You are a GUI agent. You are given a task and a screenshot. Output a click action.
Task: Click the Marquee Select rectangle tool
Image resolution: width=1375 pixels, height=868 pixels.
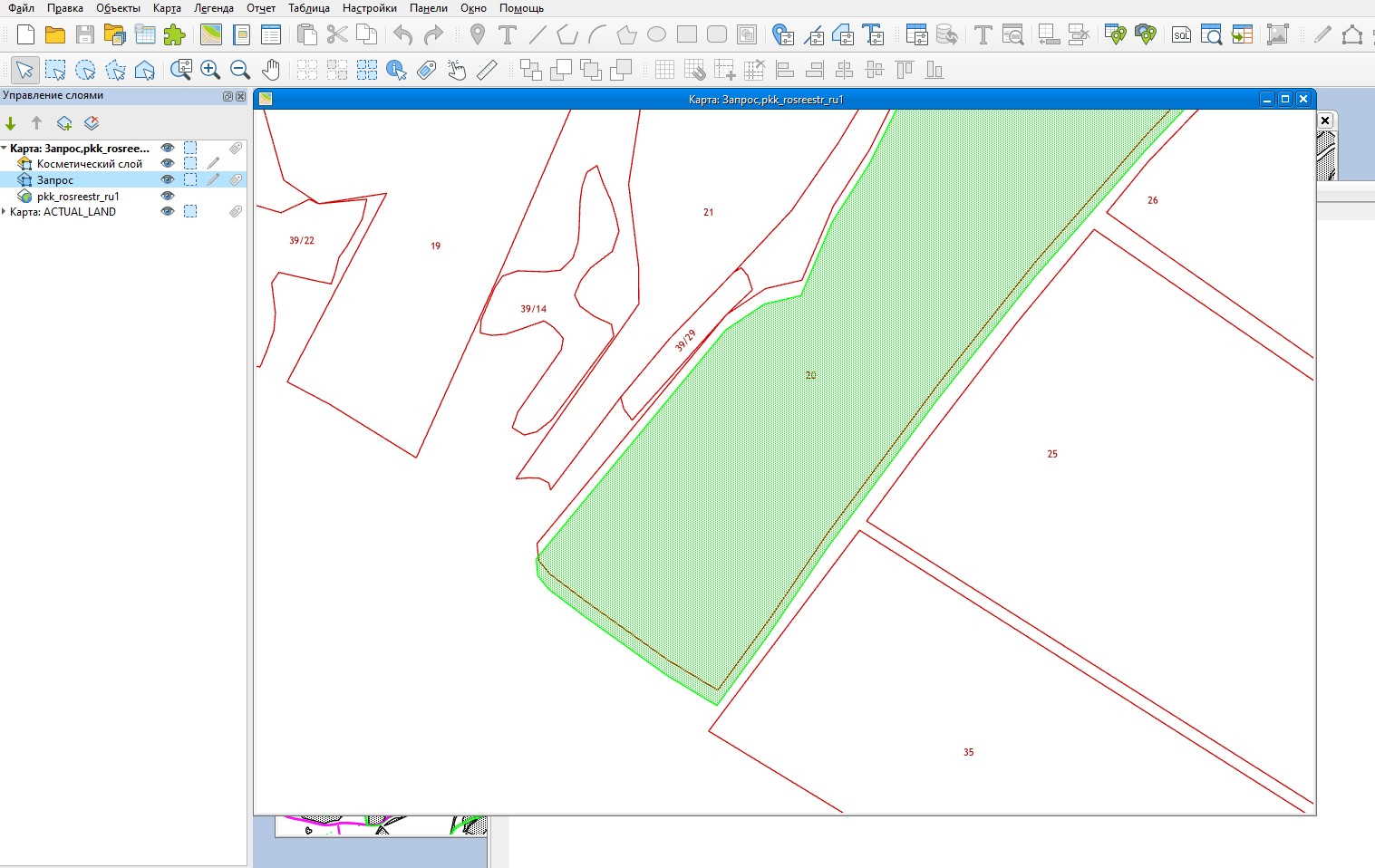point(55,70)
